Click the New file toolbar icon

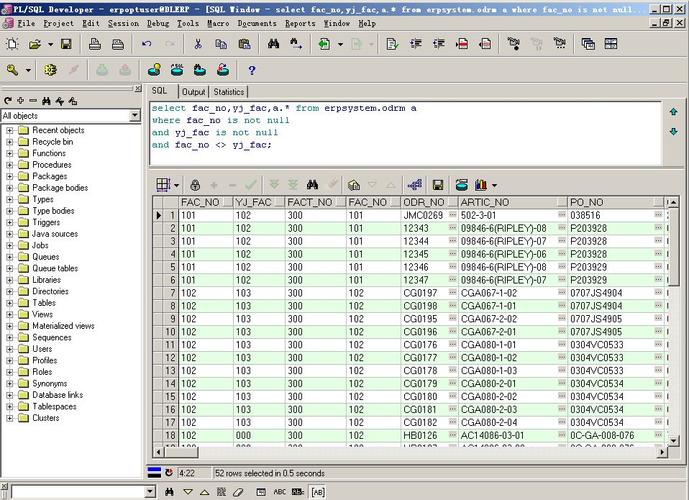[12, 44]
